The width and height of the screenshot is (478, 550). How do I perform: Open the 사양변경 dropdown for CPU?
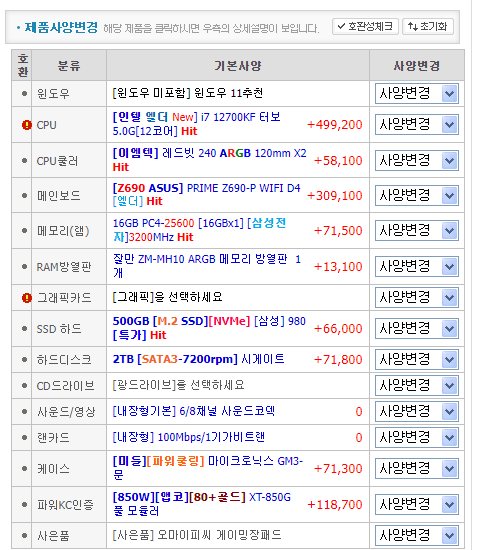click(x=417, y=124)
